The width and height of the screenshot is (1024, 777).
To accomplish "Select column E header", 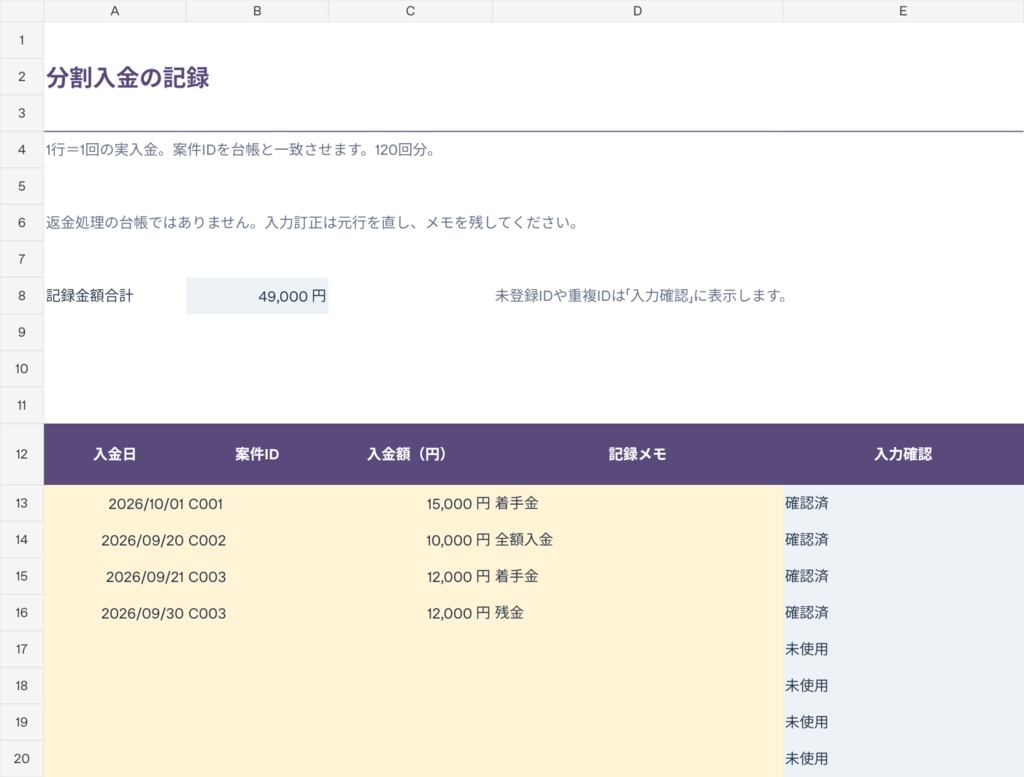I will coord(903,11).
